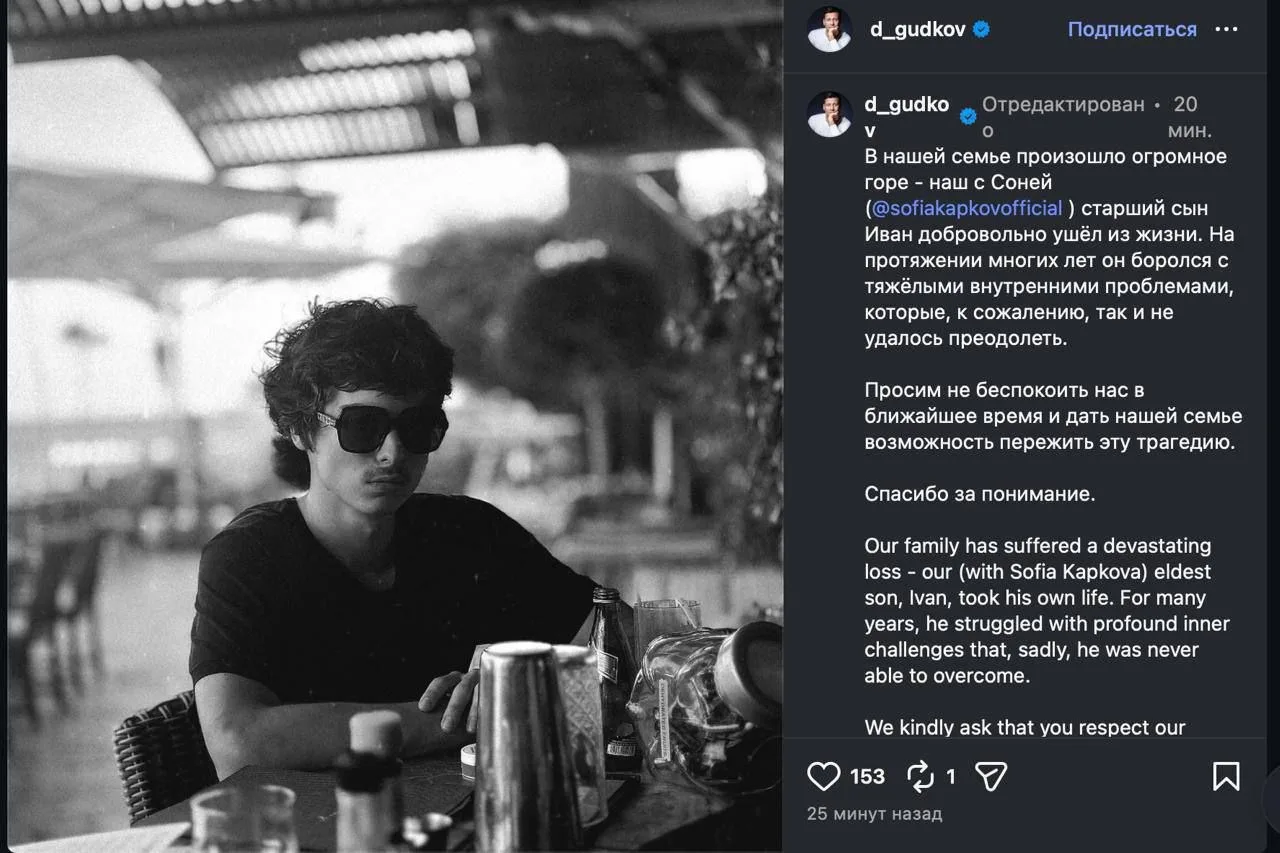Click the 25 минут назад timestamp
This screenshot has width=1280, height=853.
[x=874, y=813]
